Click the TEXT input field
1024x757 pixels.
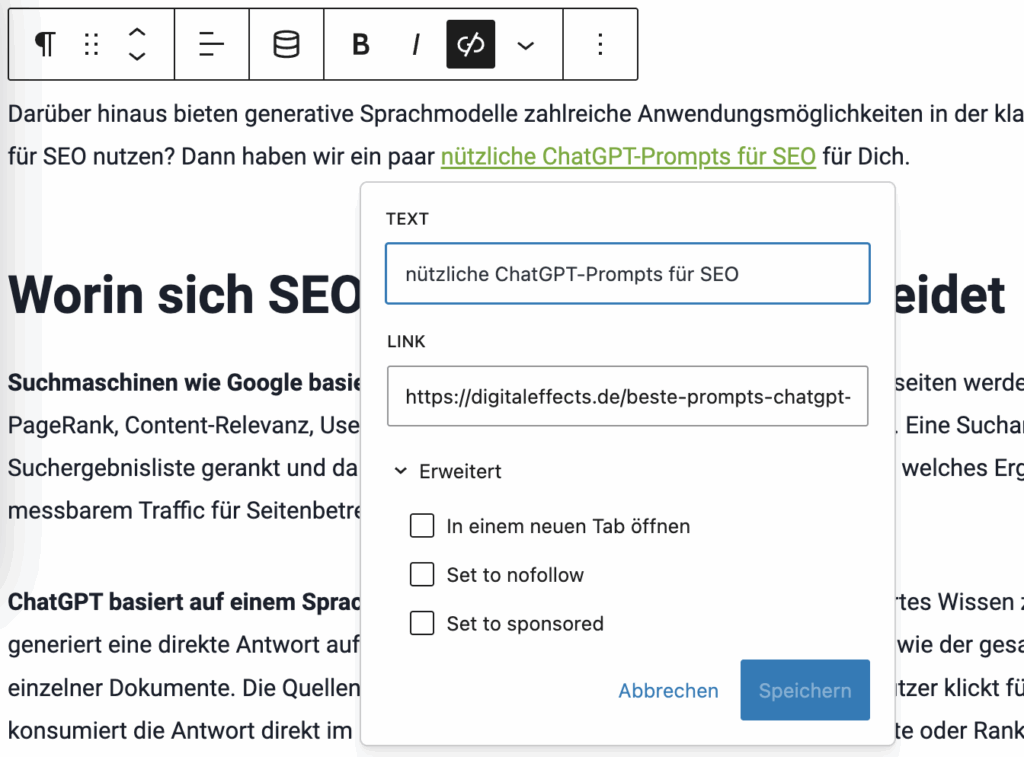pyautogui.click(x=627, y=274)
